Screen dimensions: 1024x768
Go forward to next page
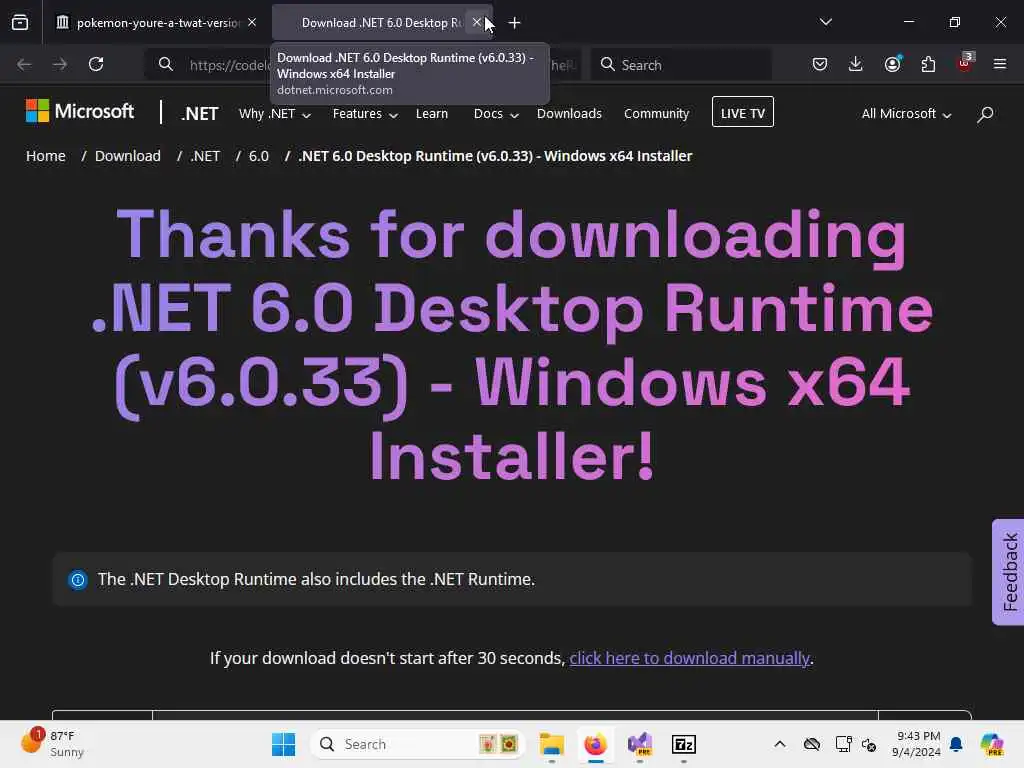point(59,64)
